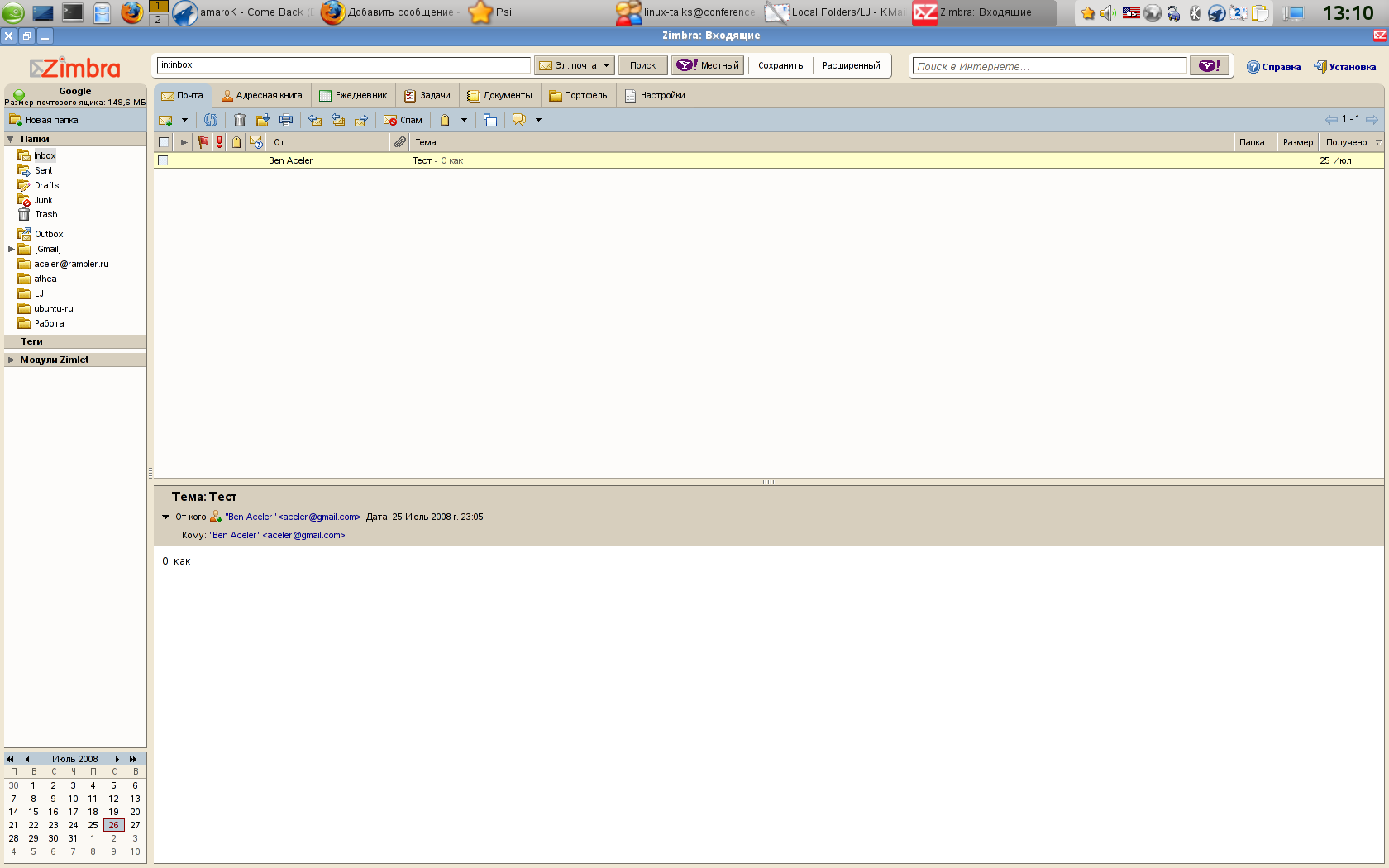
Task: Open the Ежедневник calendar tab
Action: (x=353, y=96)
